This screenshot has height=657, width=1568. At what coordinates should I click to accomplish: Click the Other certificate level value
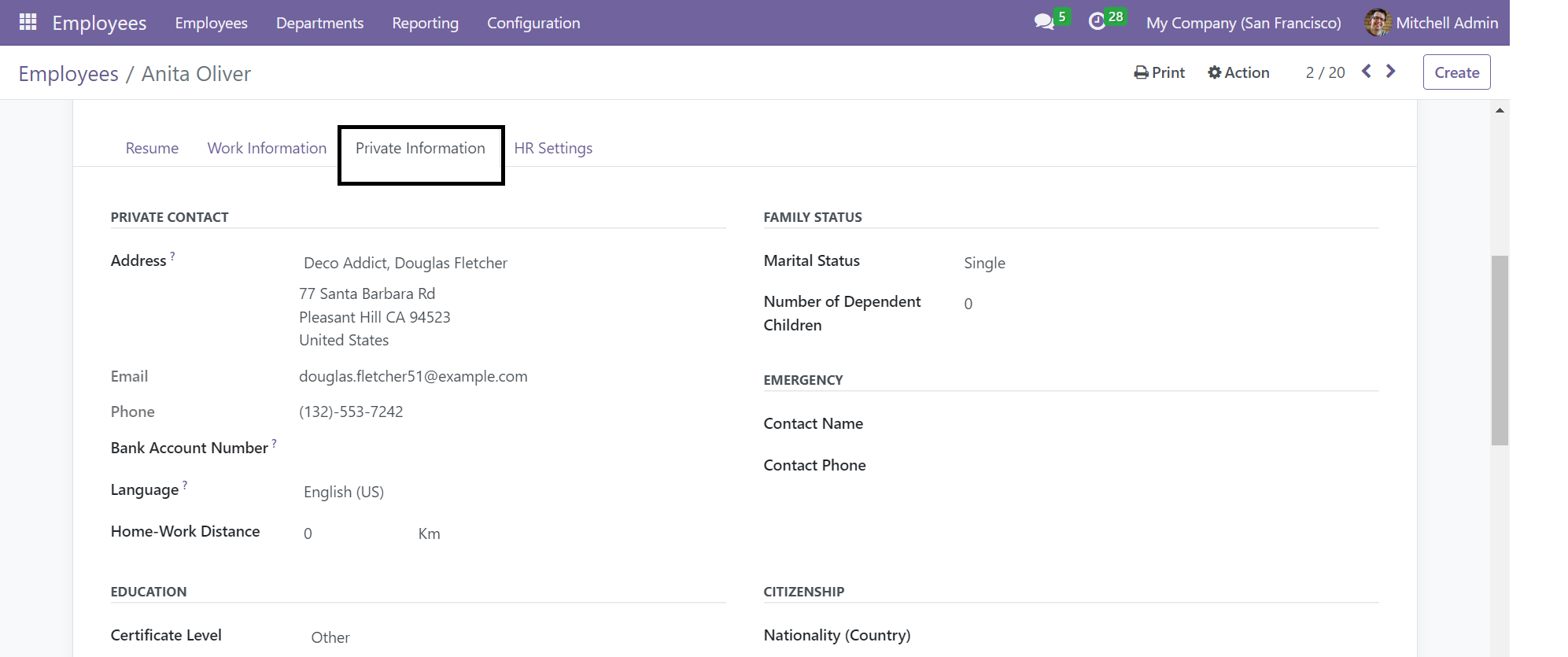point(330,637)
